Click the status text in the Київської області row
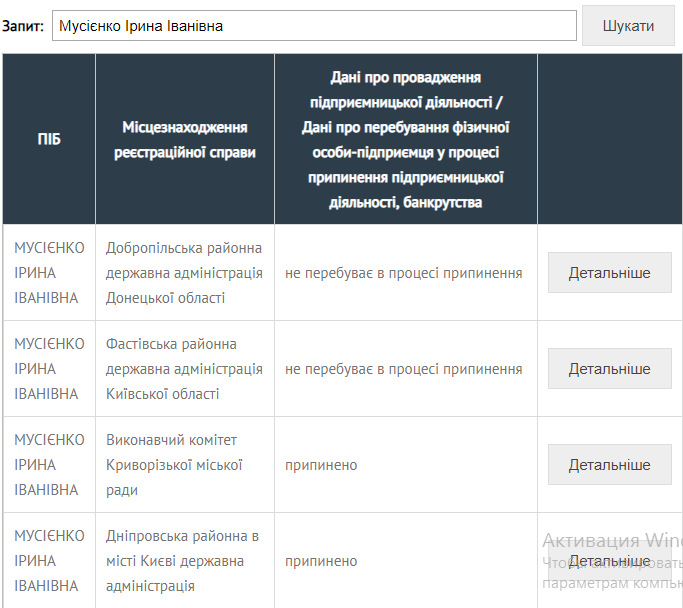 tap(403, 369)
